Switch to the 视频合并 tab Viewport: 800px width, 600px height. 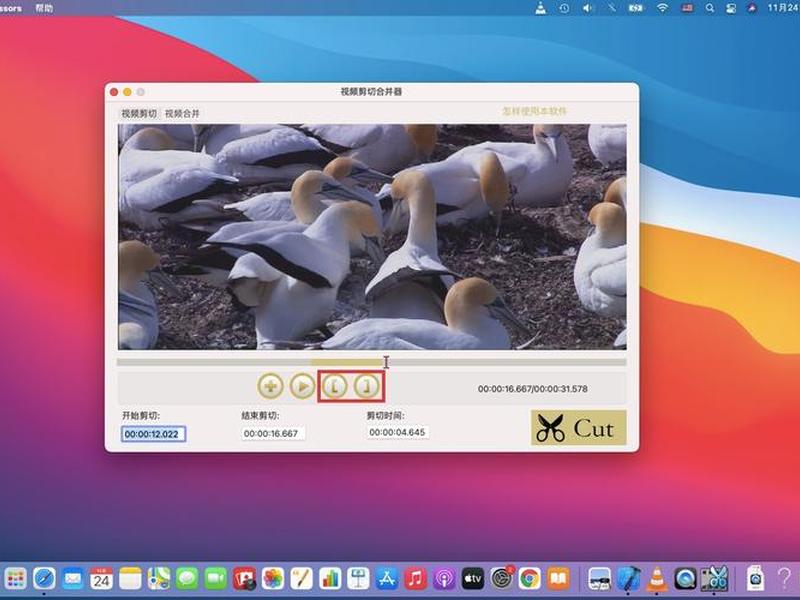pyautogui.click(x=182, y=113)
